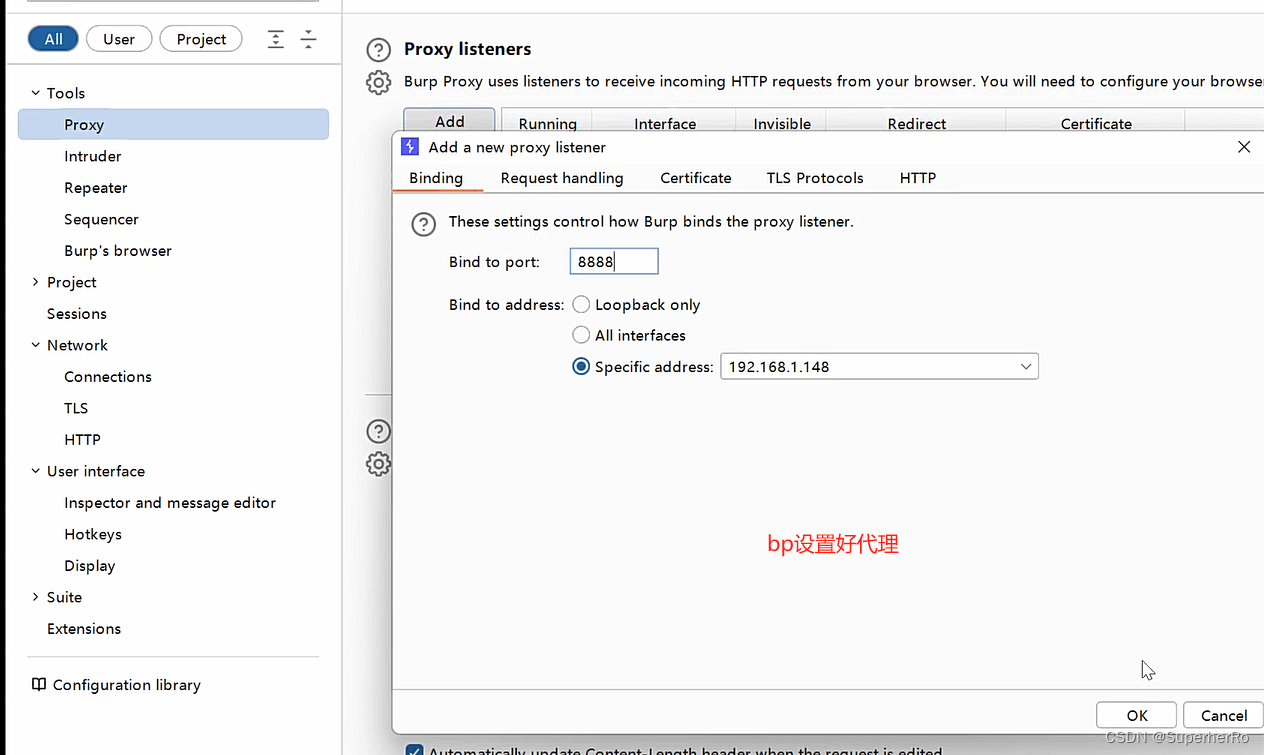Click the Running column header
The image size is (1264, 755).
pyautogui.click(x=548, y=123)
